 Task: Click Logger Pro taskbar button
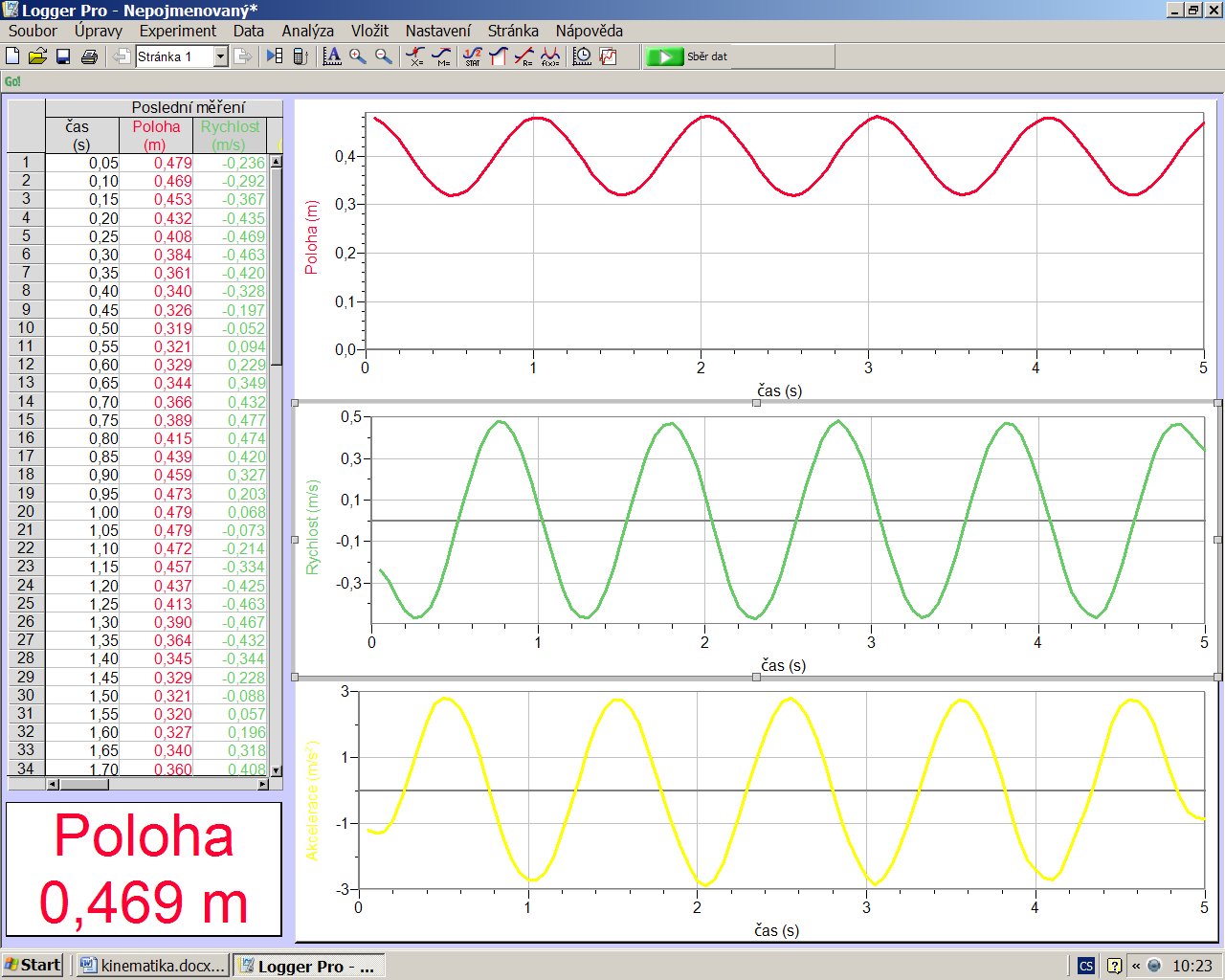pyautogui.click(x=309, y=966)
